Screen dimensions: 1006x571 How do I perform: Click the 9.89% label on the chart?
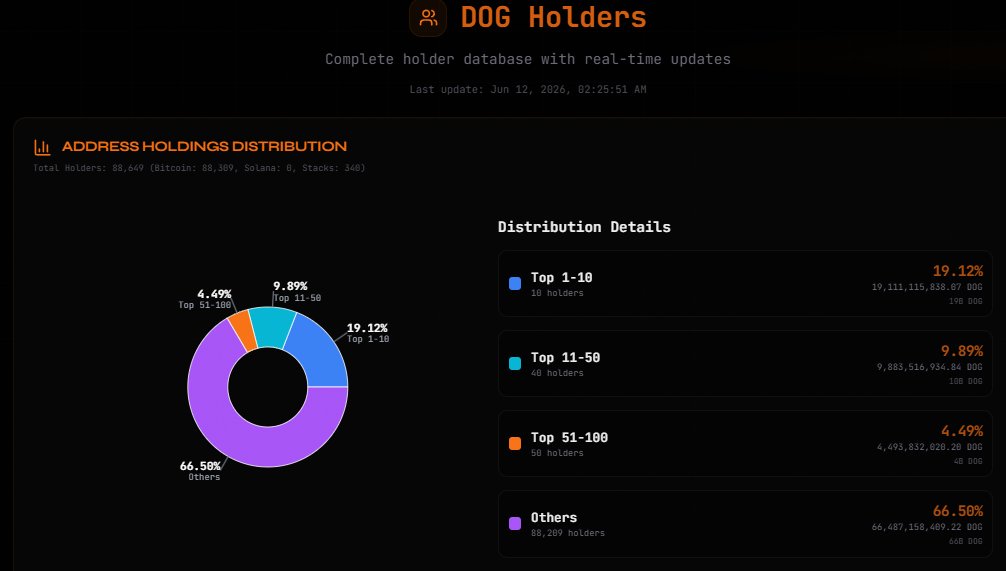tap(290, 286)
